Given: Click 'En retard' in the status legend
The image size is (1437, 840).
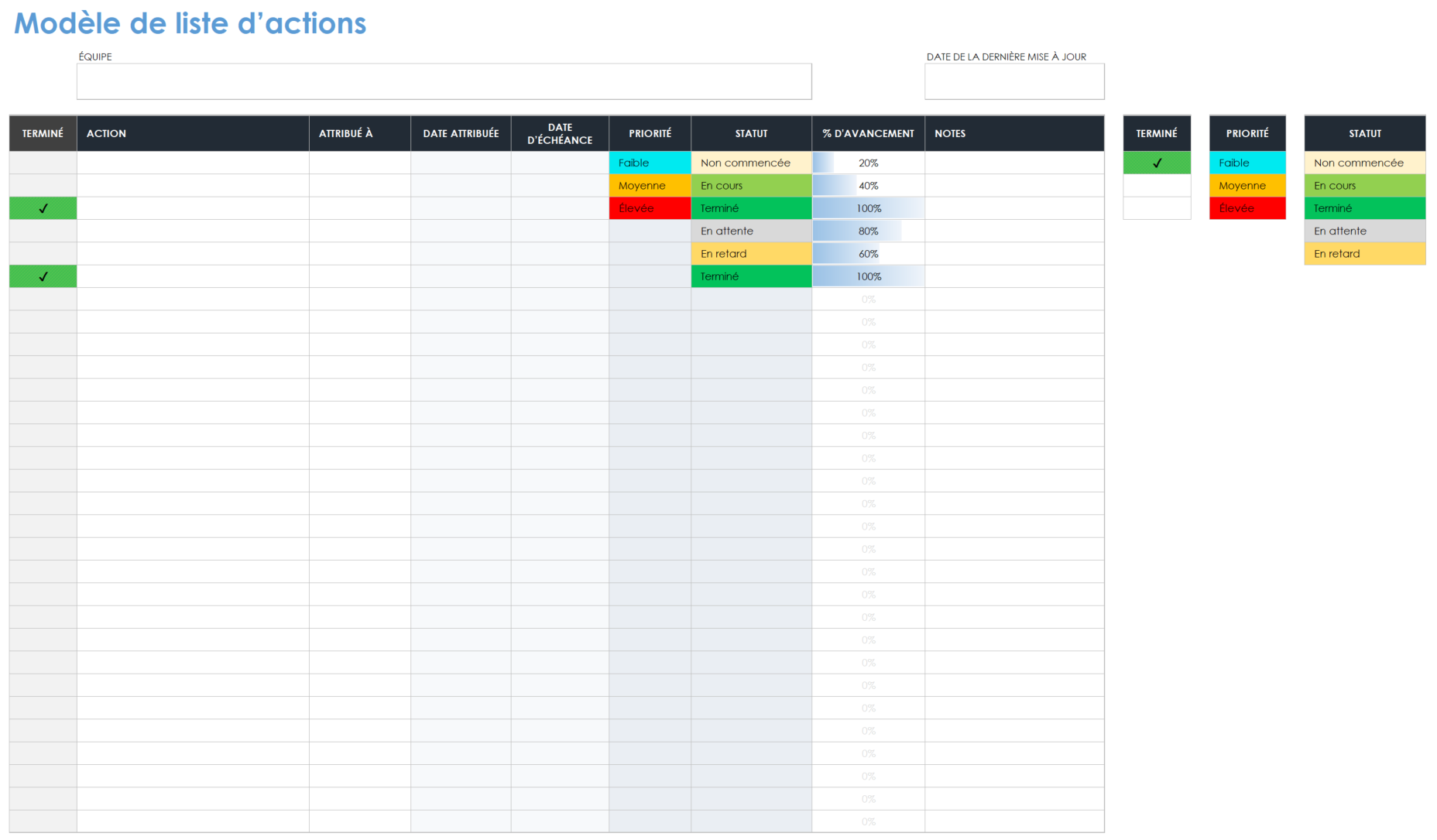Looking at the screenshot, I should (1364, 254).
